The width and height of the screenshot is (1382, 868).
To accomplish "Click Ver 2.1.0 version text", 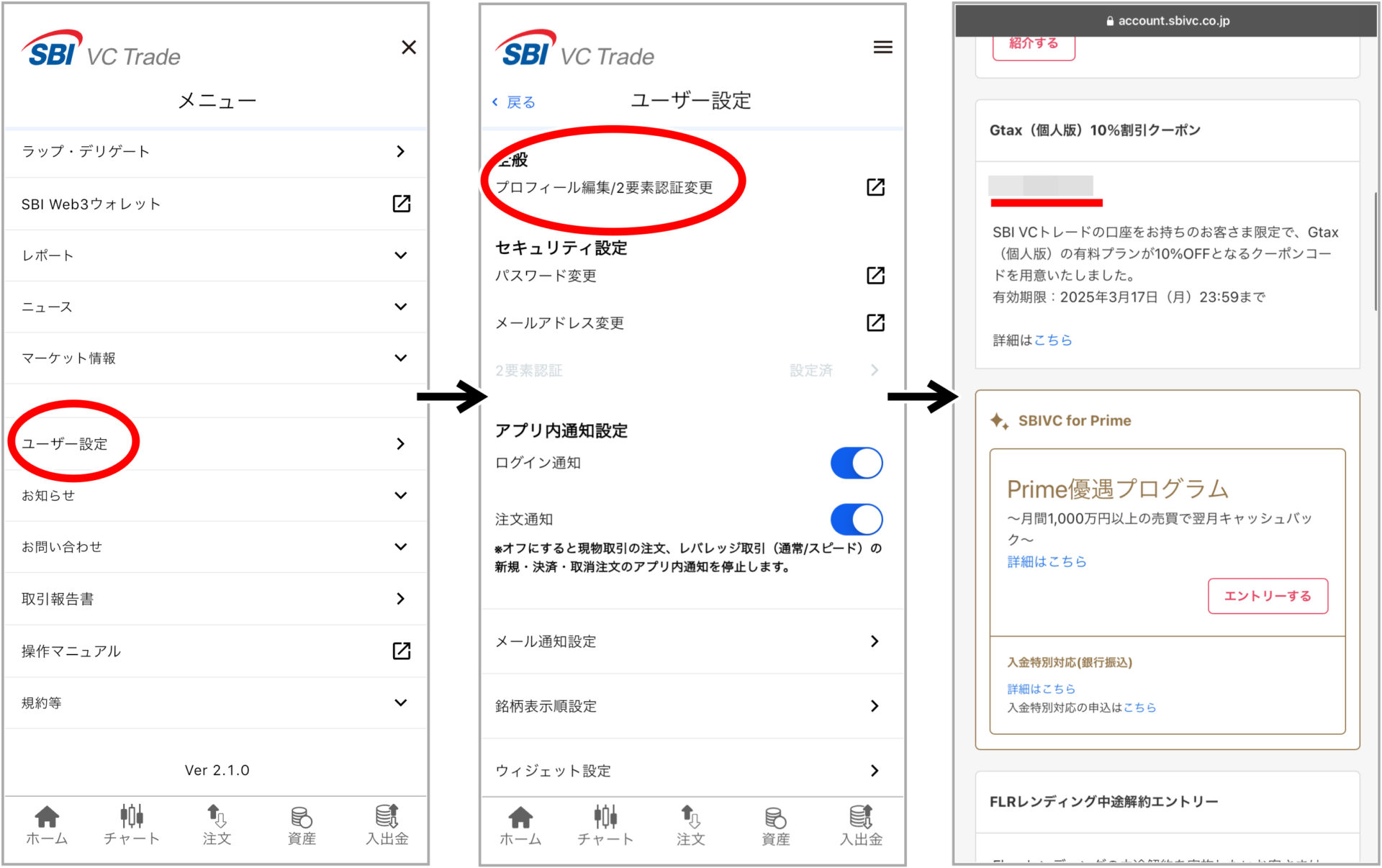I will (x=217, y=770).
